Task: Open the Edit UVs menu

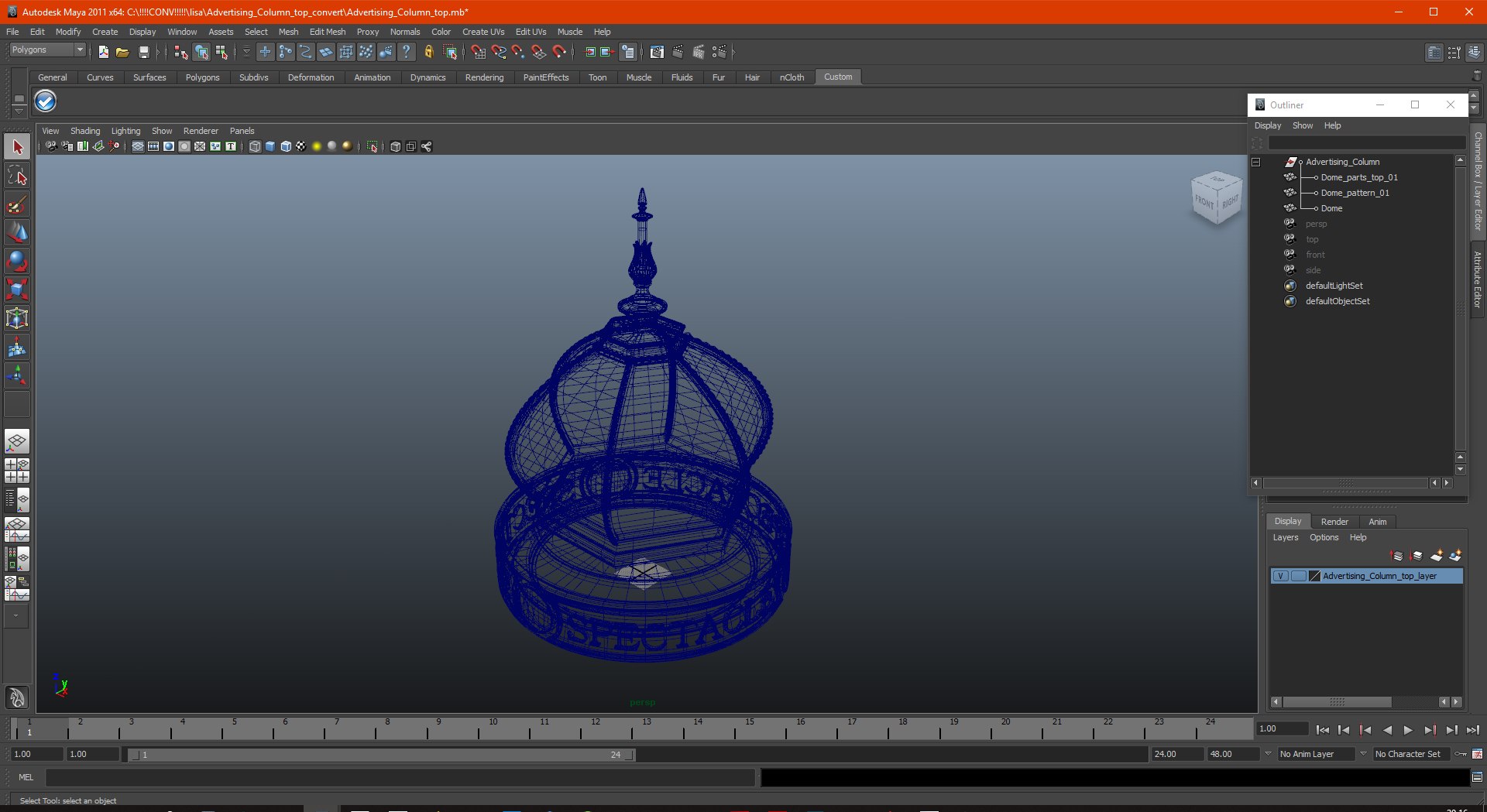Action: coord(531,32)
